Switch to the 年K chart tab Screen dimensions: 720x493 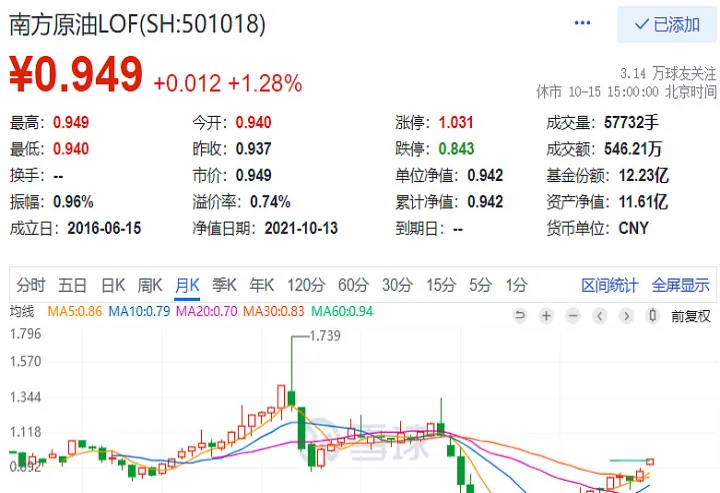(x=261, y=285)
